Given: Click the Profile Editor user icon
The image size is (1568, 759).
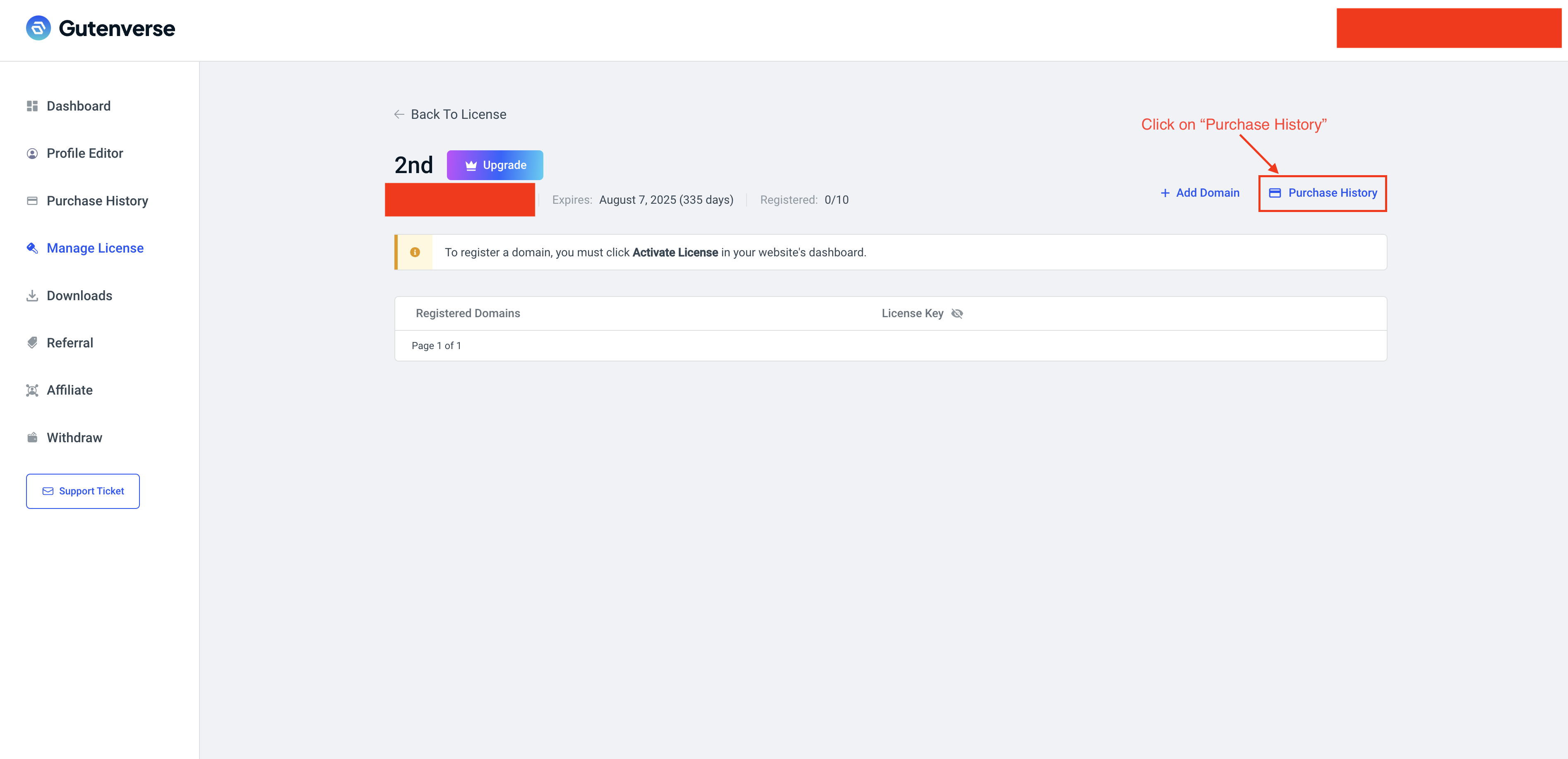Looking at the screenshot, I should click(x=32, y=154).
